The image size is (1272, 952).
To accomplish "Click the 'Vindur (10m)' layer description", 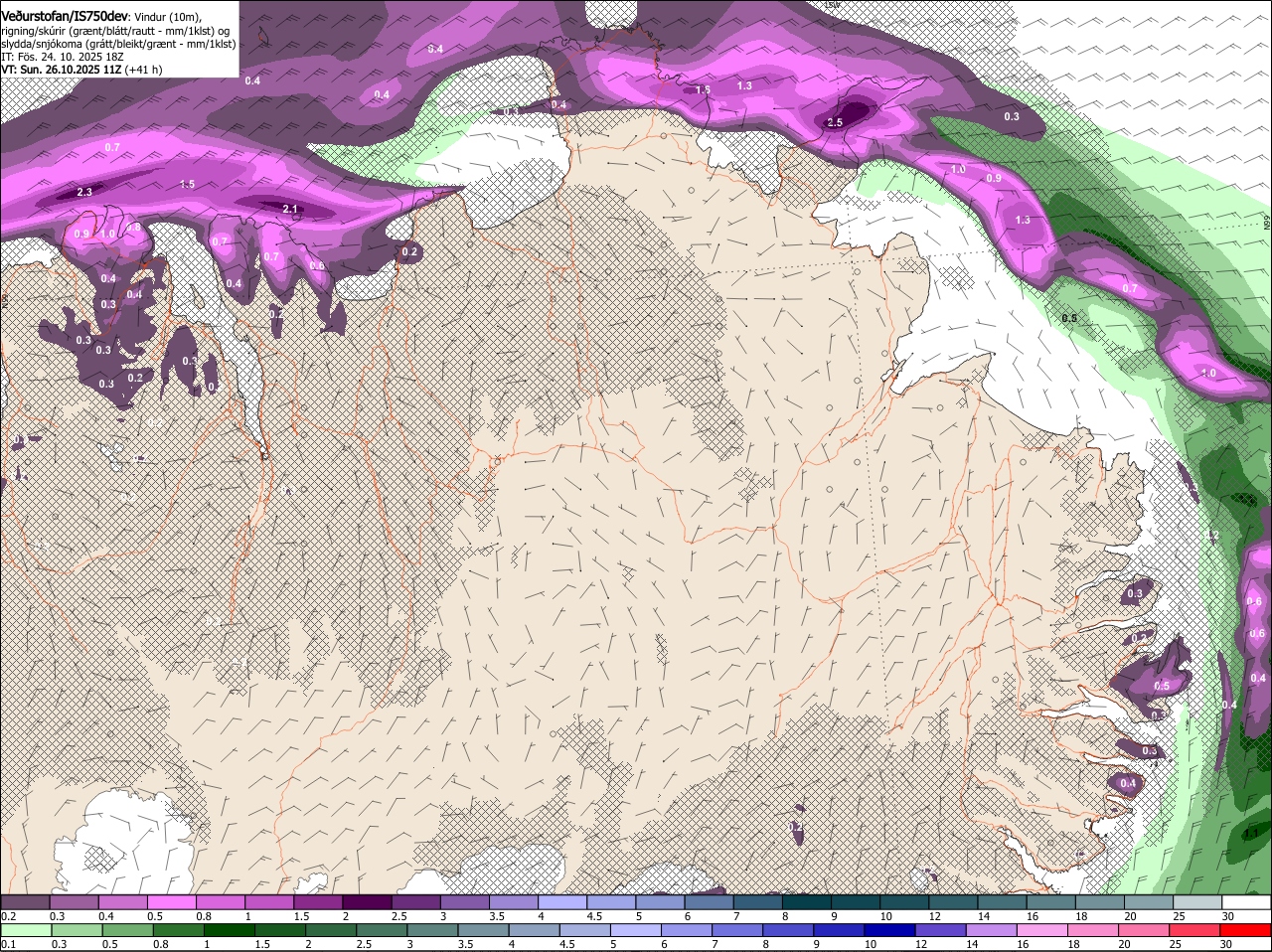I will pos(168,16).
